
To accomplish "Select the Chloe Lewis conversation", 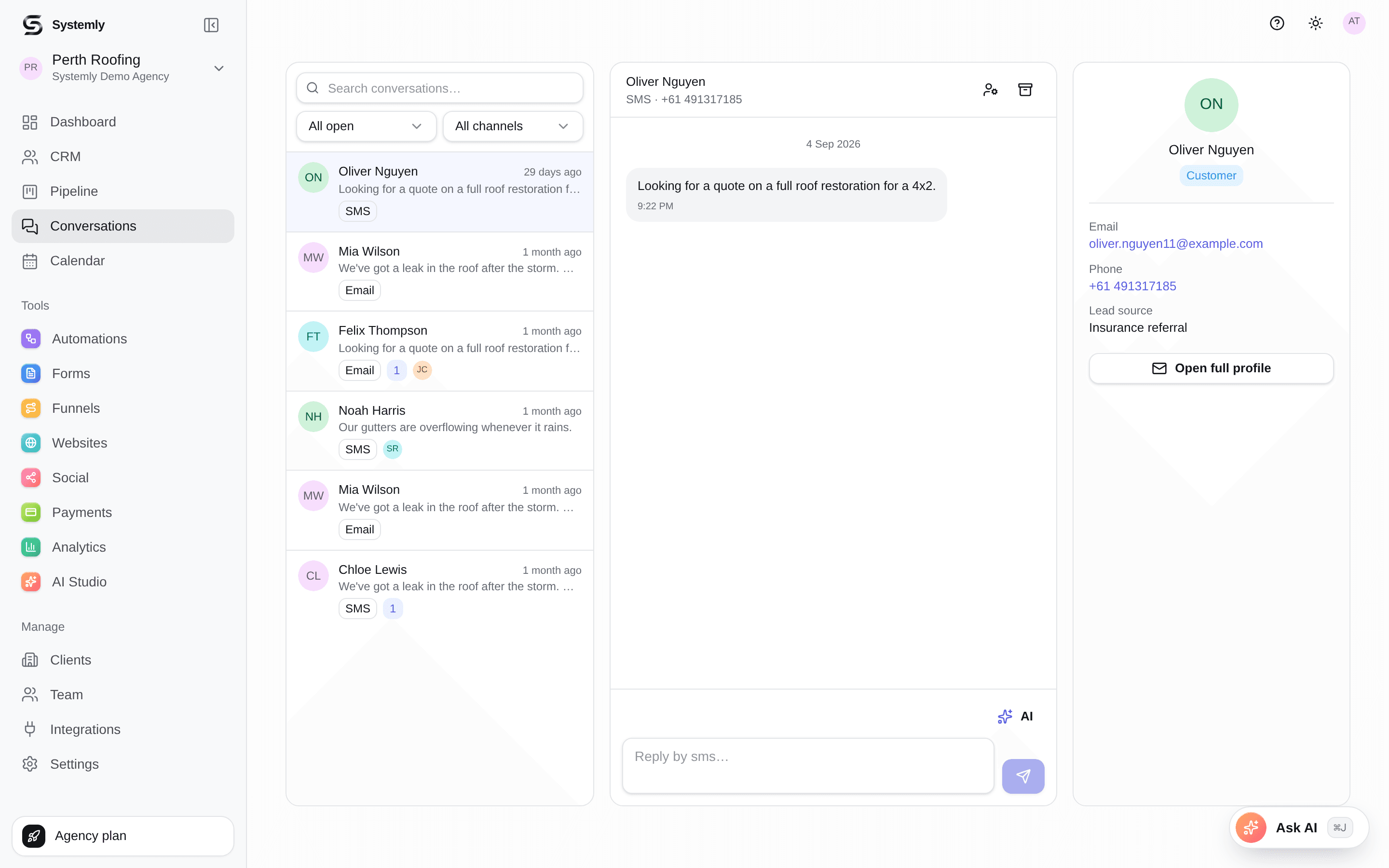I will [440, 590].
